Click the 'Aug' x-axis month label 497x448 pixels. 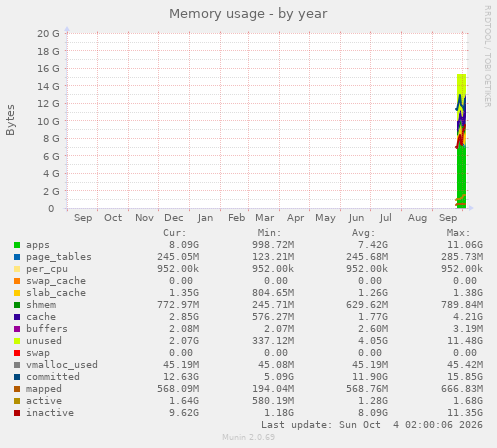click(417, 218)
